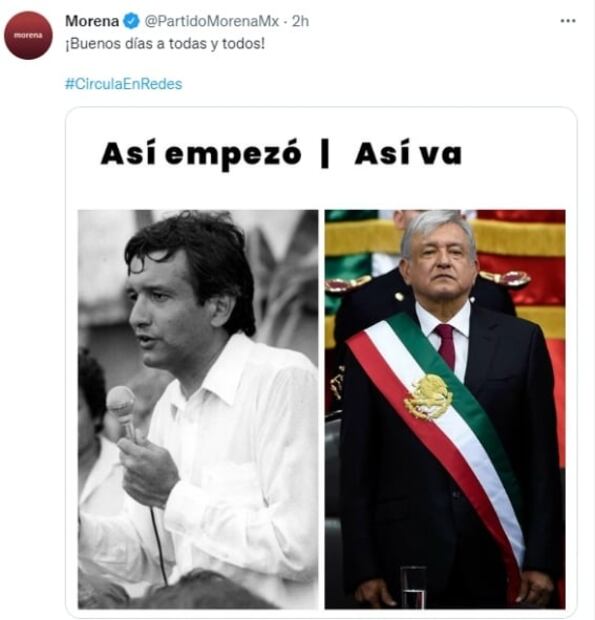Click the 'Así empezó' heading
Image resolution: width=595 pixels, height=620 pixels.
[201, 154]
